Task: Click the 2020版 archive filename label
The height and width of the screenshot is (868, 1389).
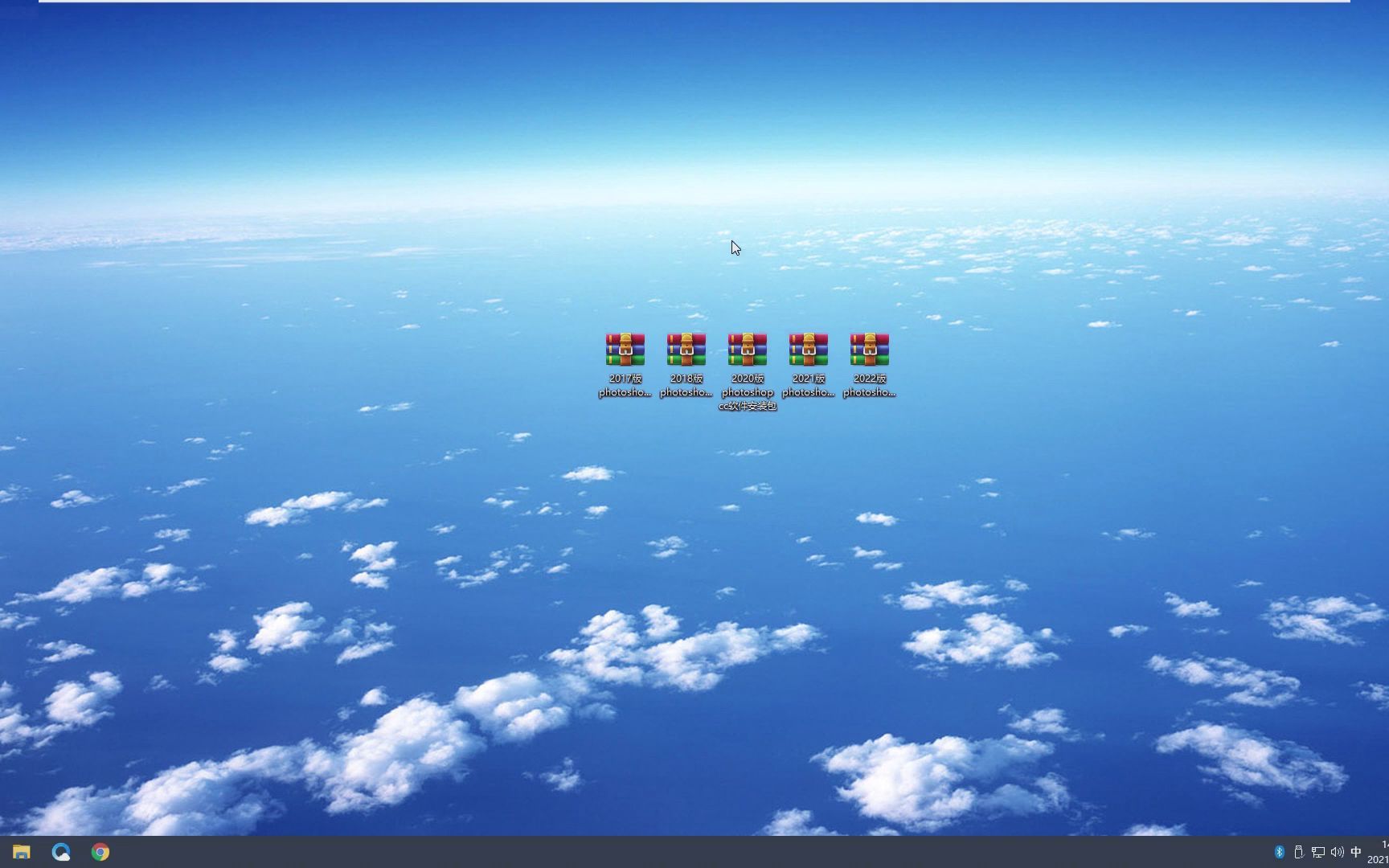Action: coord(747,391)
